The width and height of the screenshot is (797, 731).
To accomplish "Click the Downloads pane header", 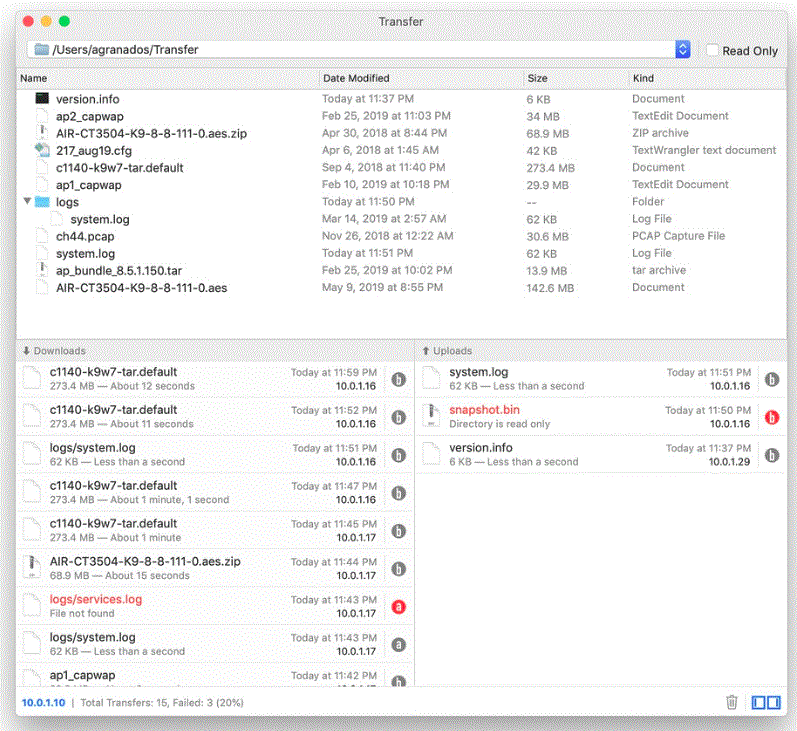I will [x=216, y=351].
